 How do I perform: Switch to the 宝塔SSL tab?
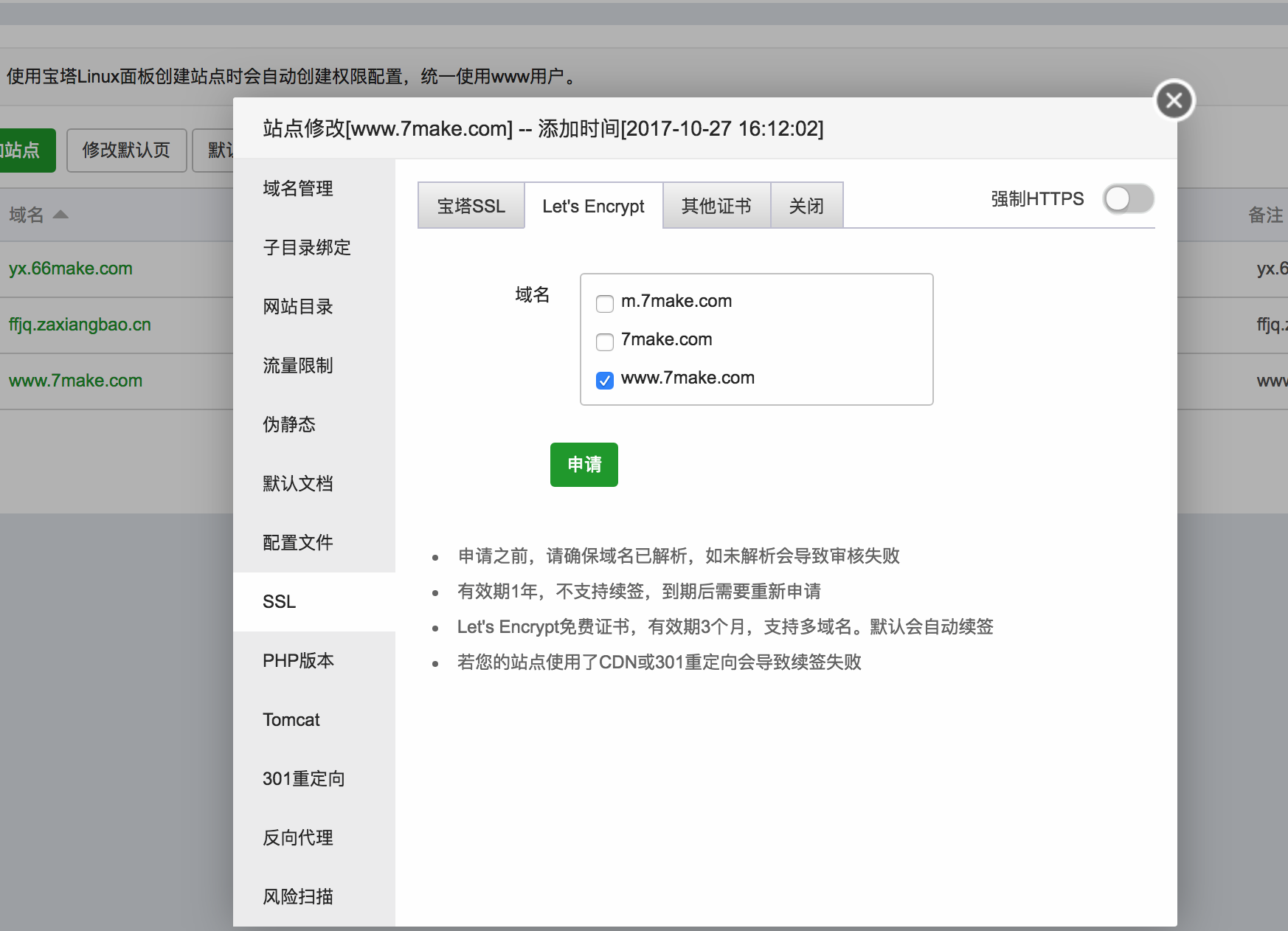point(471,206)
